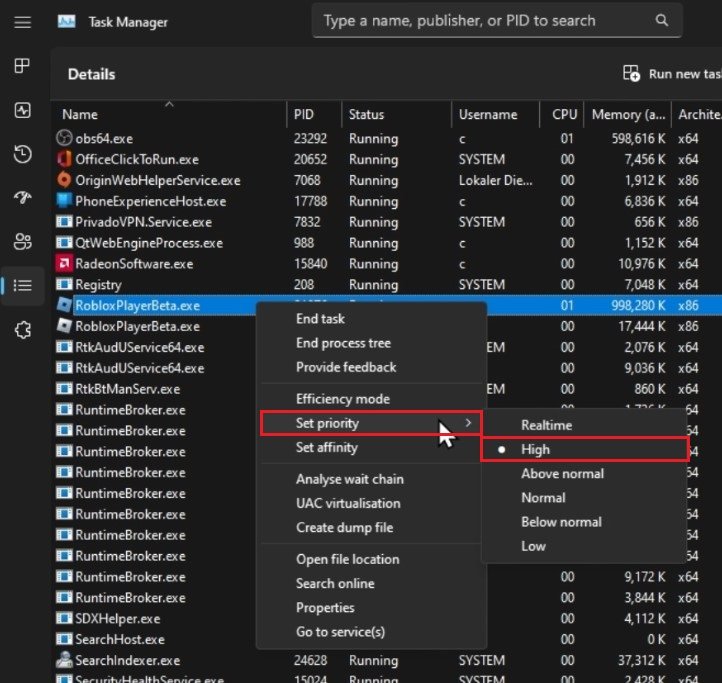Set priority to Realtime
This screenshot has height=683, width=722.
585,425
